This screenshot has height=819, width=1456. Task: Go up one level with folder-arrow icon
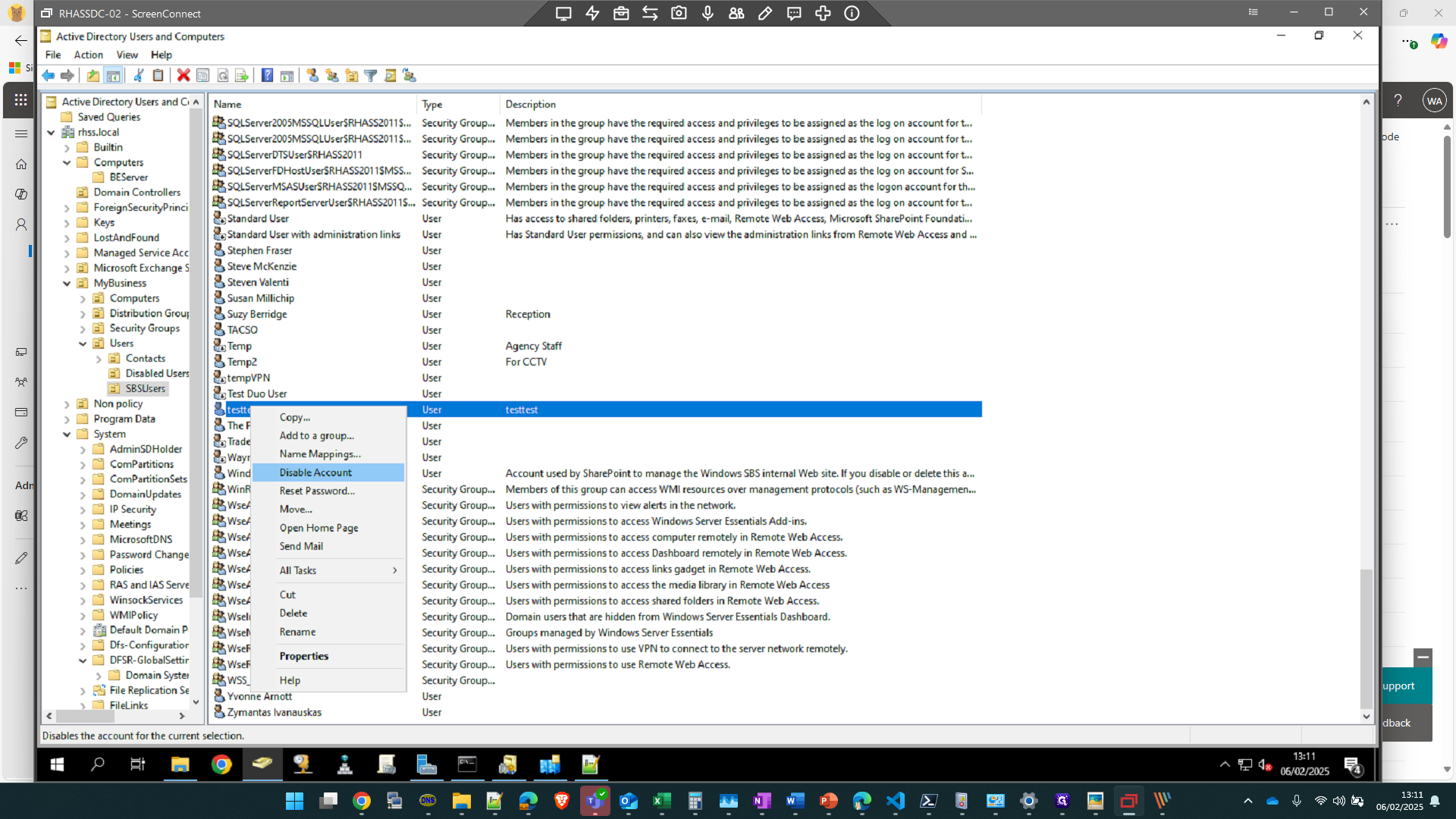[93, 75]
